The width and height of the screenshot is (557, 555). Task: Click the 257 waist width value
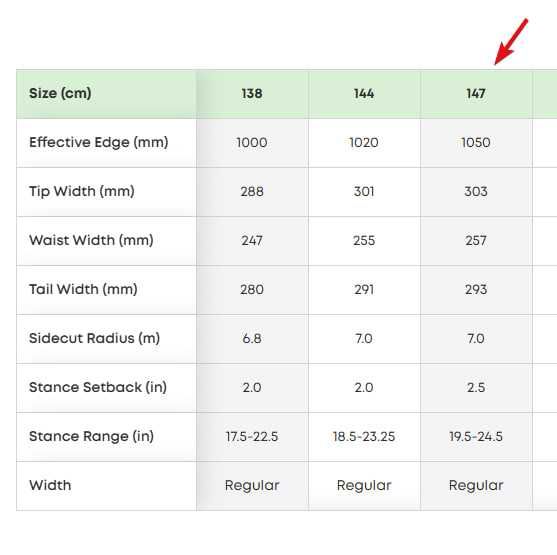[x=476, y=241]
